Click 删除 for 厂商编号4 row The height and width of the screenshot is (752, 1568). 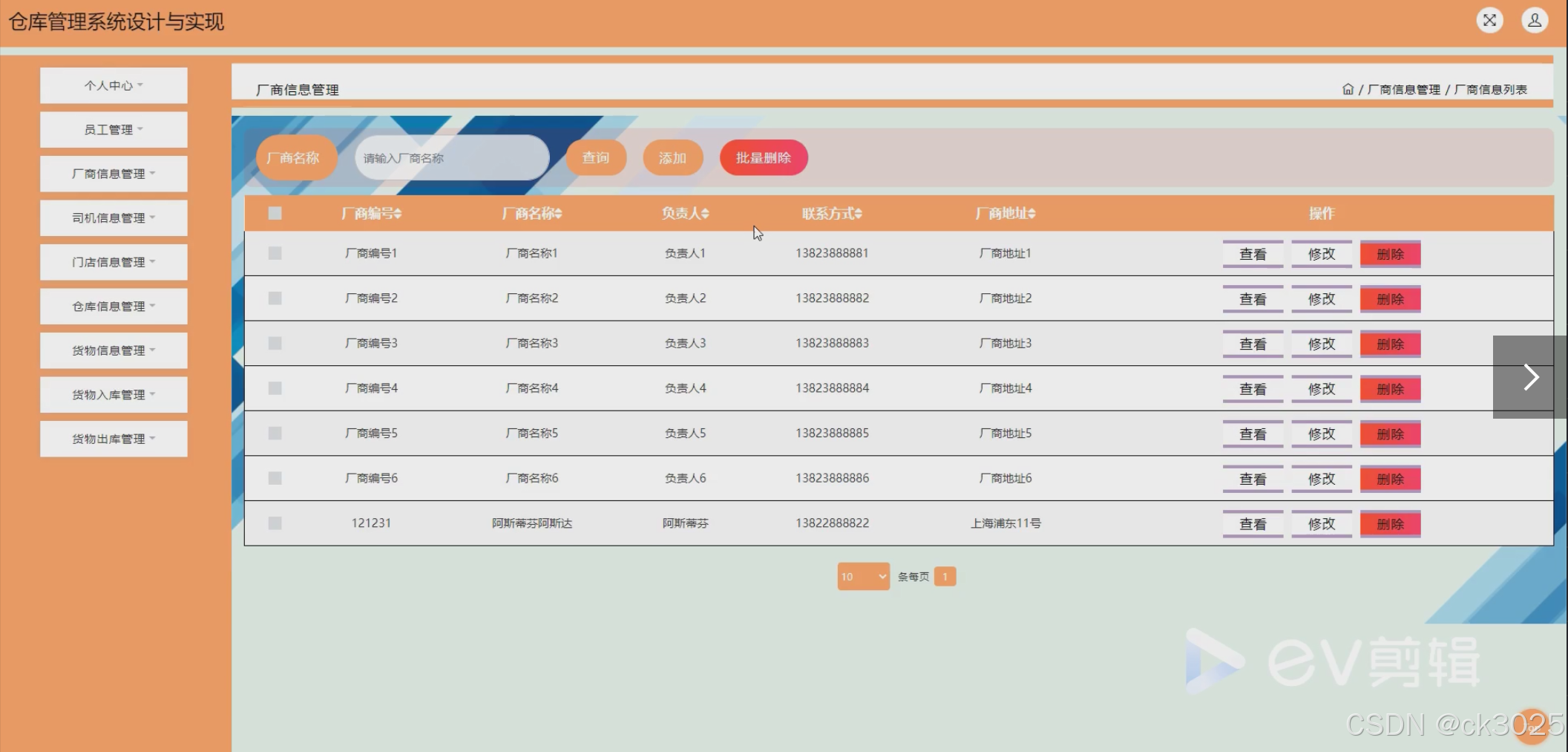click(x=1391, y=389)
